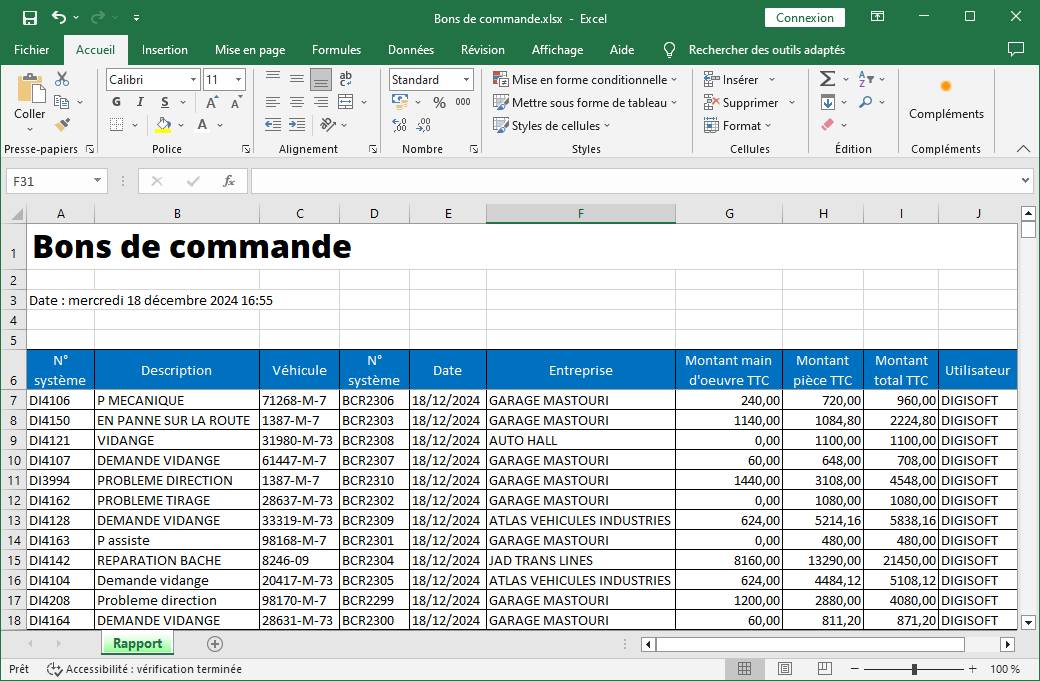Viewport: 1040px width, 681px height.
Task: Center text horizontally
Action: (297, 102)
